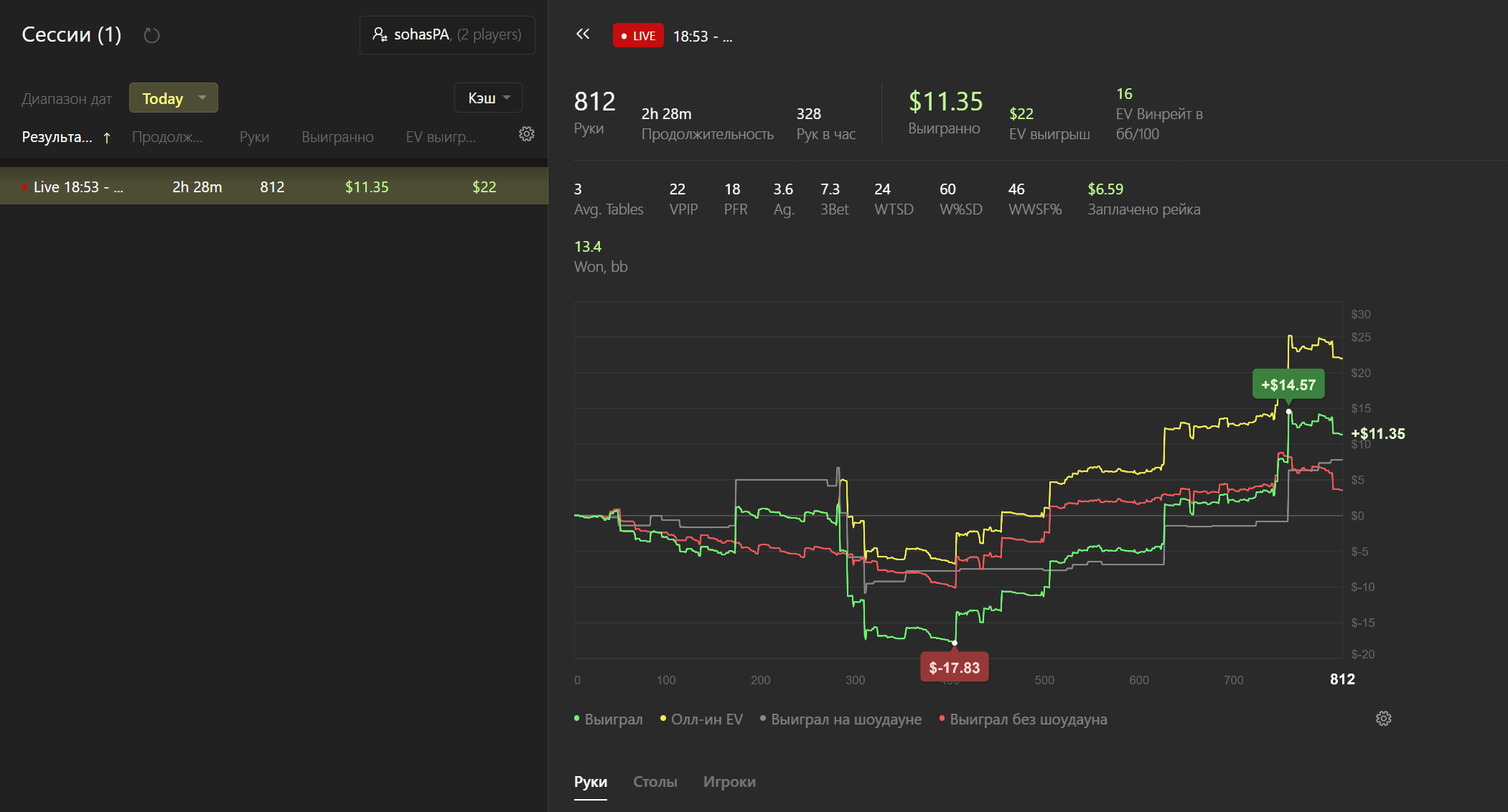Click the 22 VPIP stat
This screenshot has width=1508, height=812.
pyautogui.click(x=683, y=199)
